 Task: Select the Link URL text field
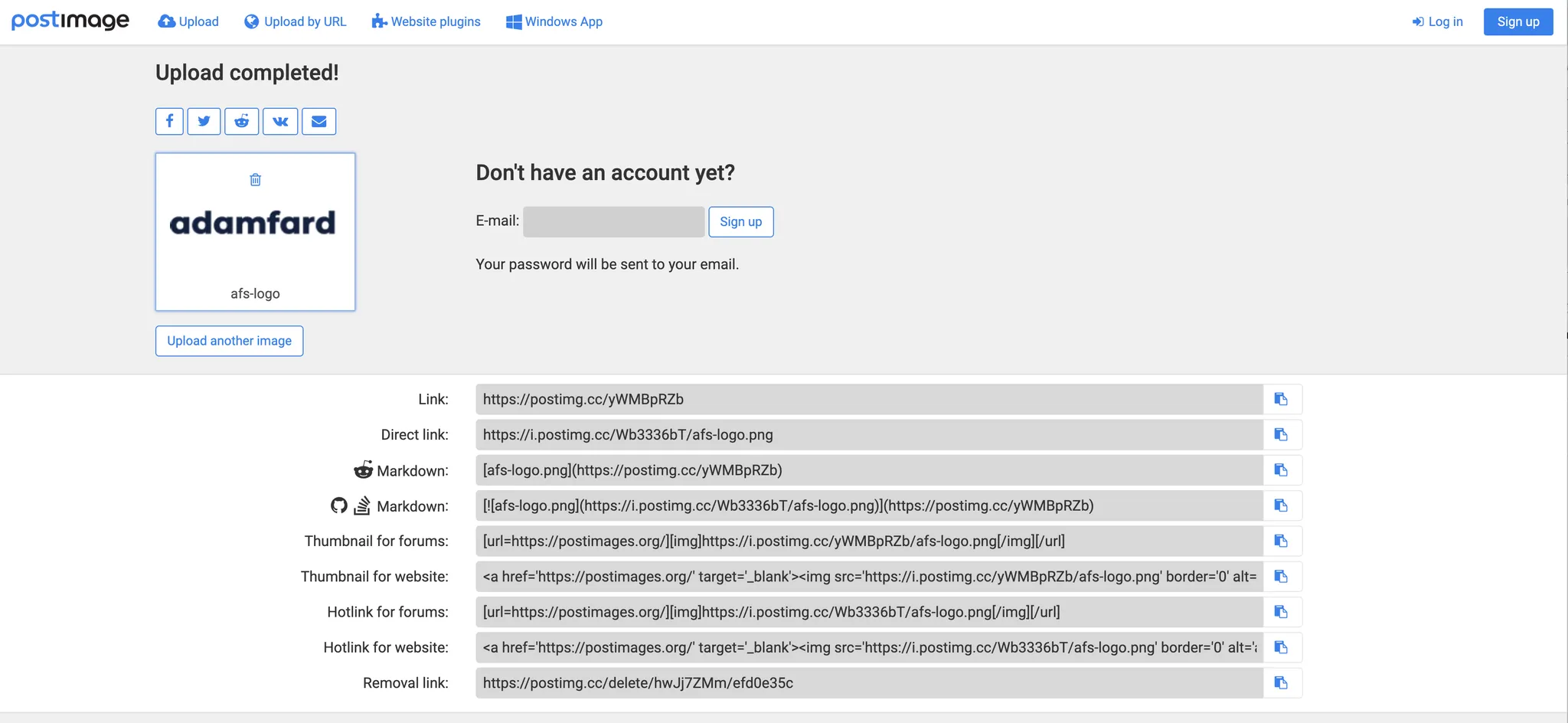point(869,399)
